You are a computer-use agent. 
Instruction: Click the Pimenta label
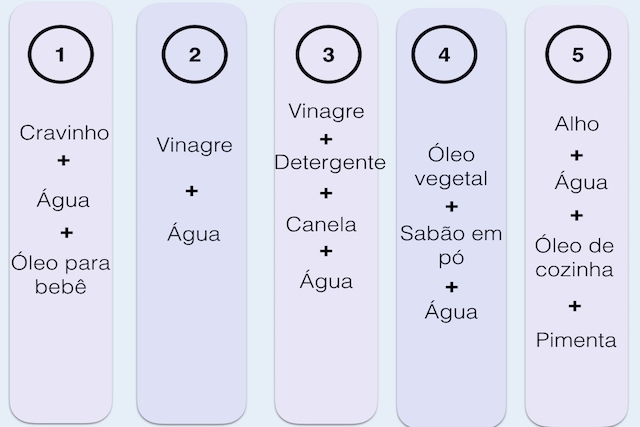point(576,340)
